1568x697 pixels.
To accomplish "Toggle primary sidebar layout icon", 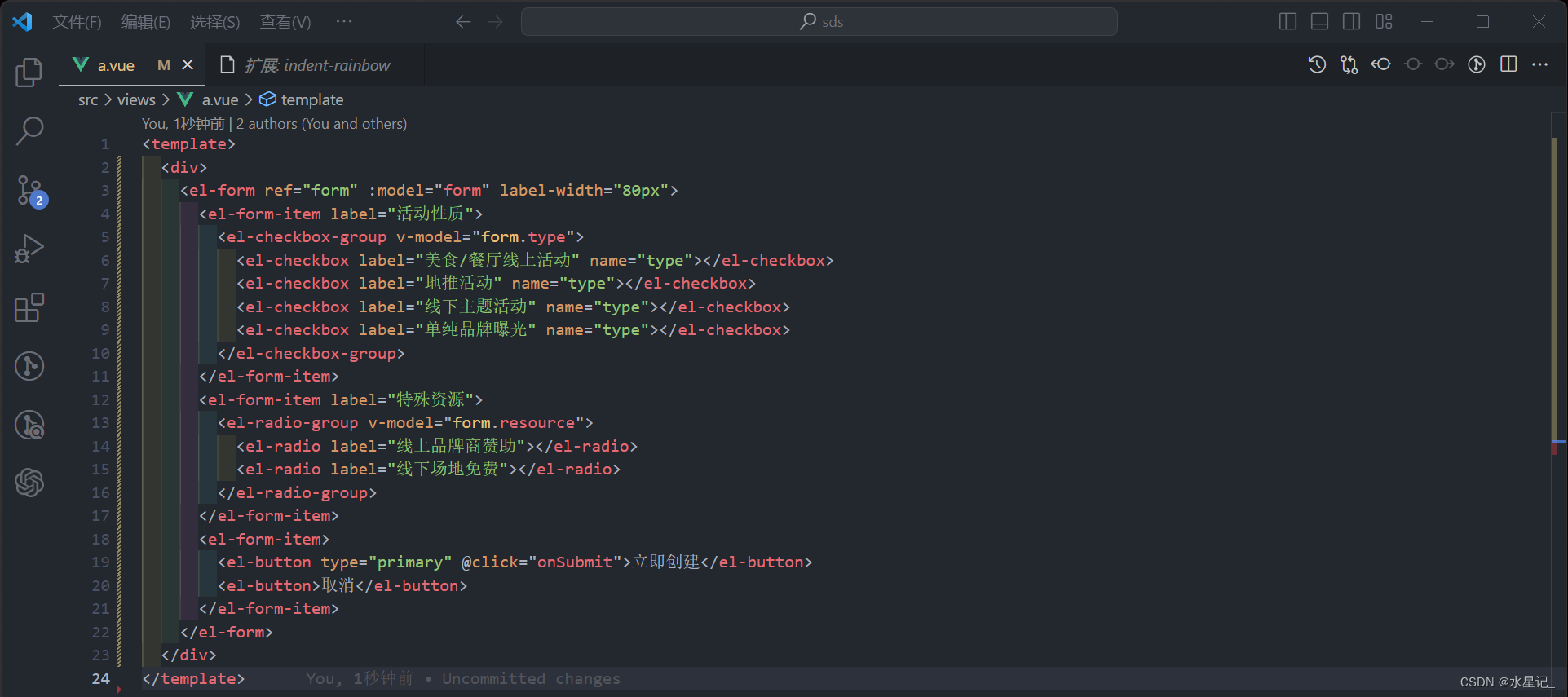I will tap(1288, 22).
